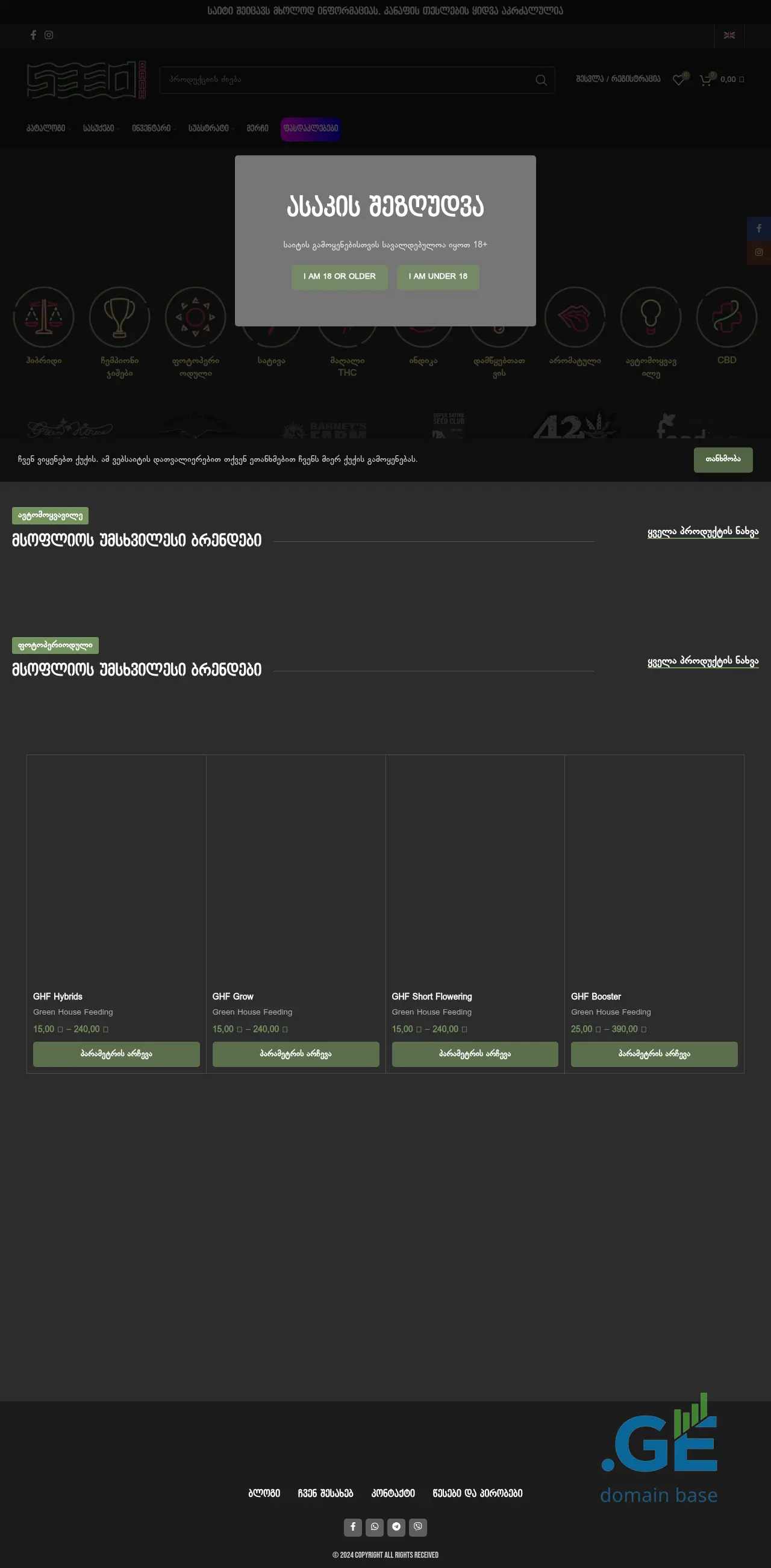Image resolution: width=771 pixels, height=1568 pixels.
Task: Click the product search input field
Action: click(x=347, y=80)
